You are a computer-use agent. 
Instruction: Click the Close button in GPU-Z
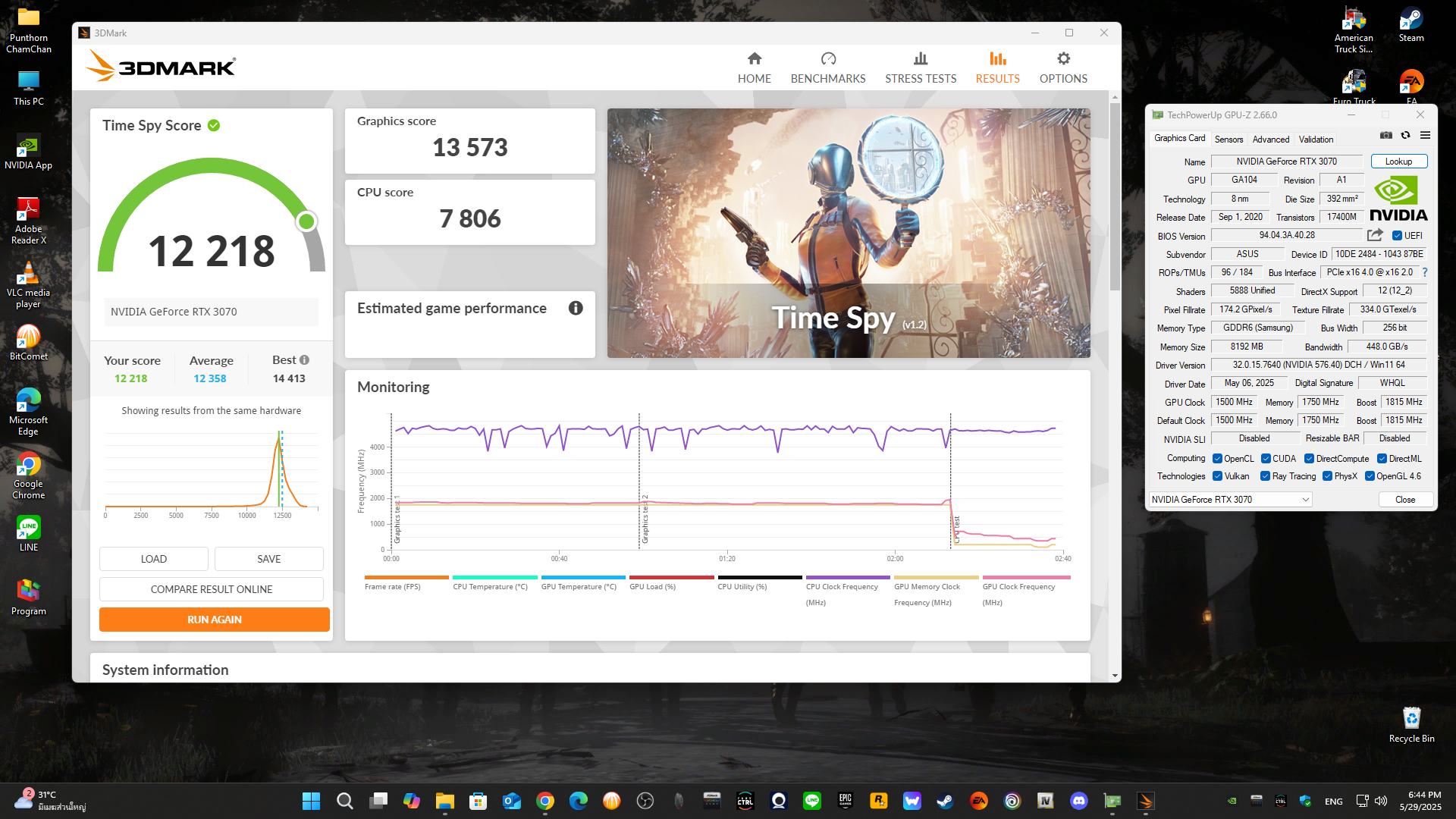point(1404,500)
